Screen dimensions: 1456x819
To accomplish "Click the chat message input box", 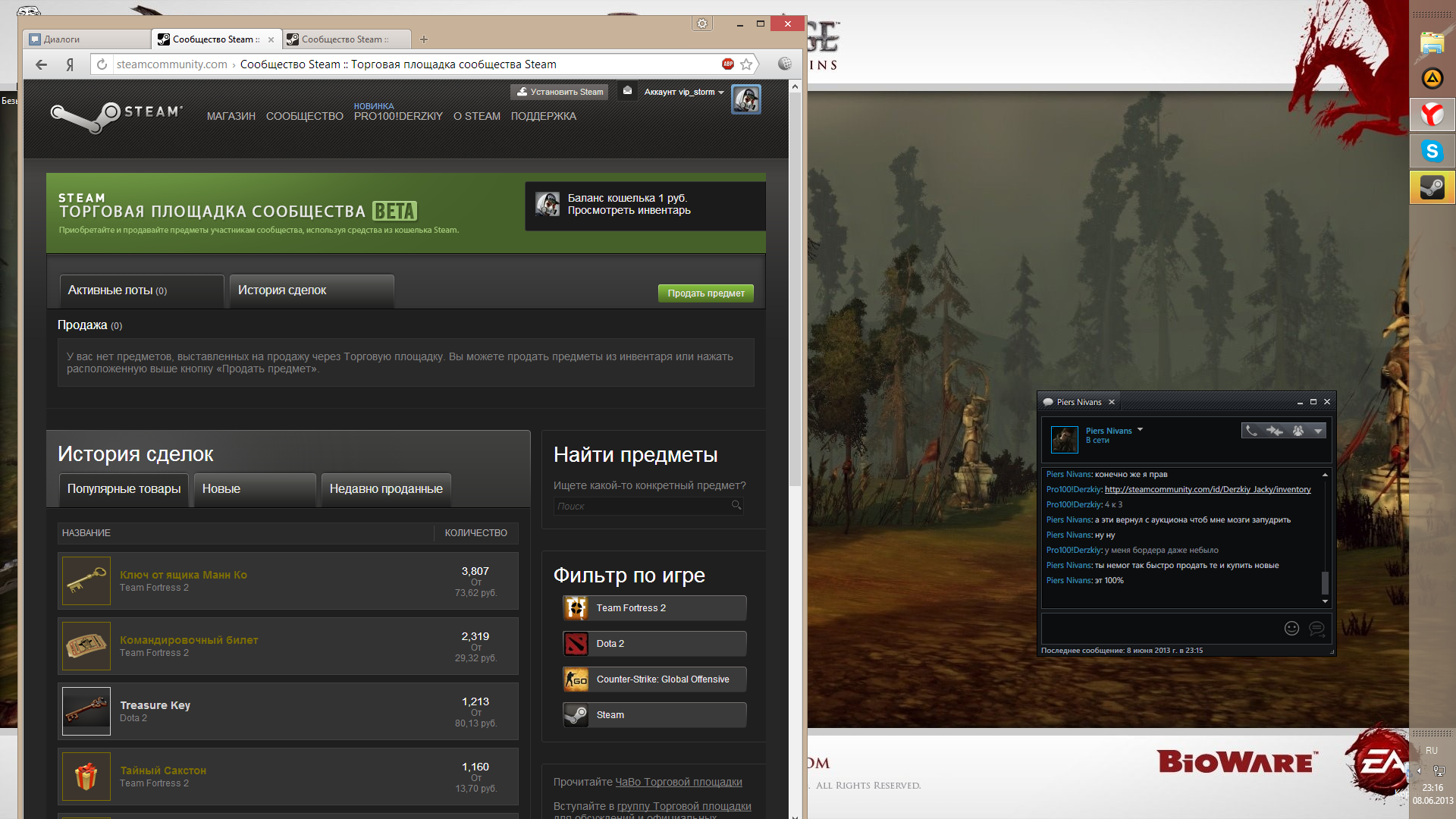I will 1160,629.
